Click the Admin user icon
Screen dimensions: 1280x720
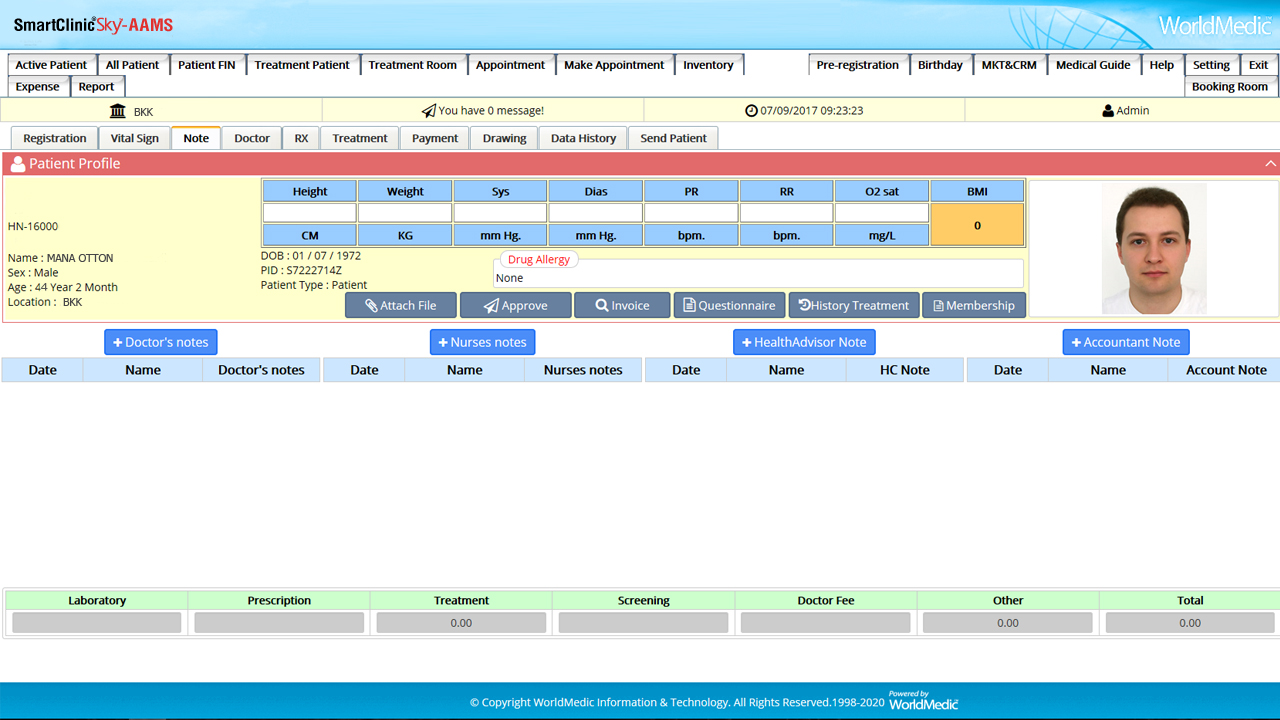tap(1107, 111)
